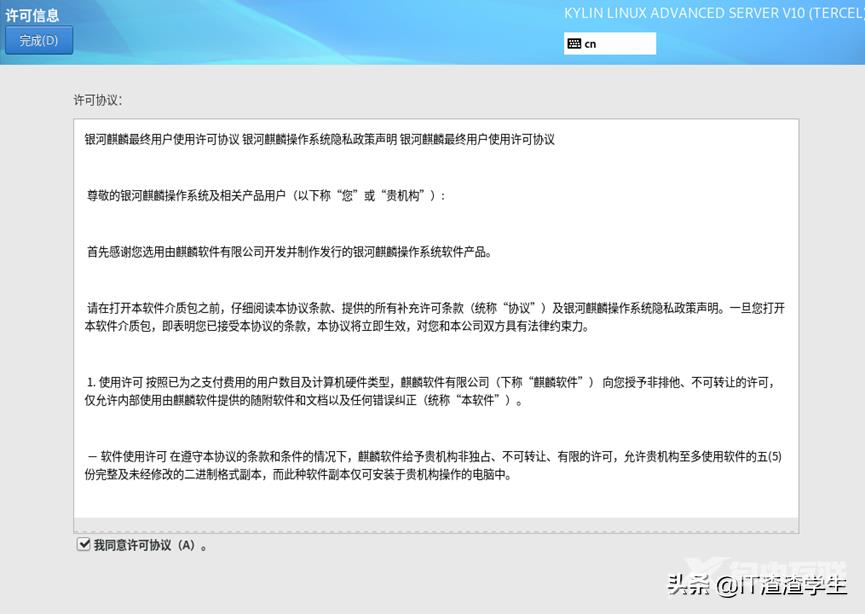Click the paragraph starting with 尊敬的银河麒麟操作系统

pyautogui.click(x=265, y=196)
